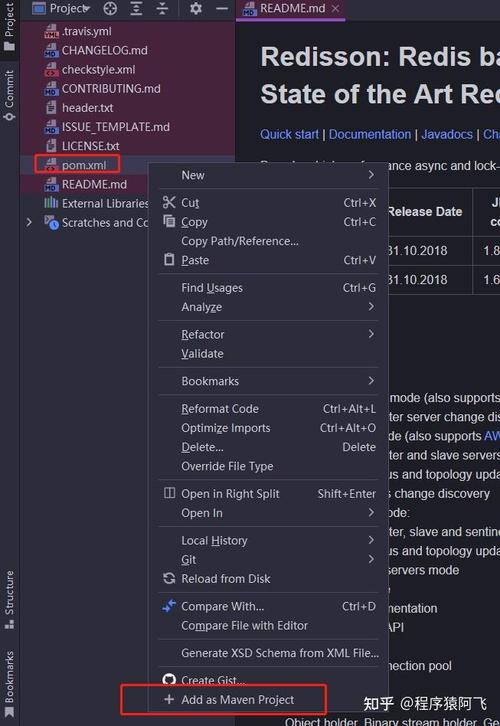This screenshot has width=500, height=726.
Task: Choose Override File Type
Action: (x=269, y=466)
